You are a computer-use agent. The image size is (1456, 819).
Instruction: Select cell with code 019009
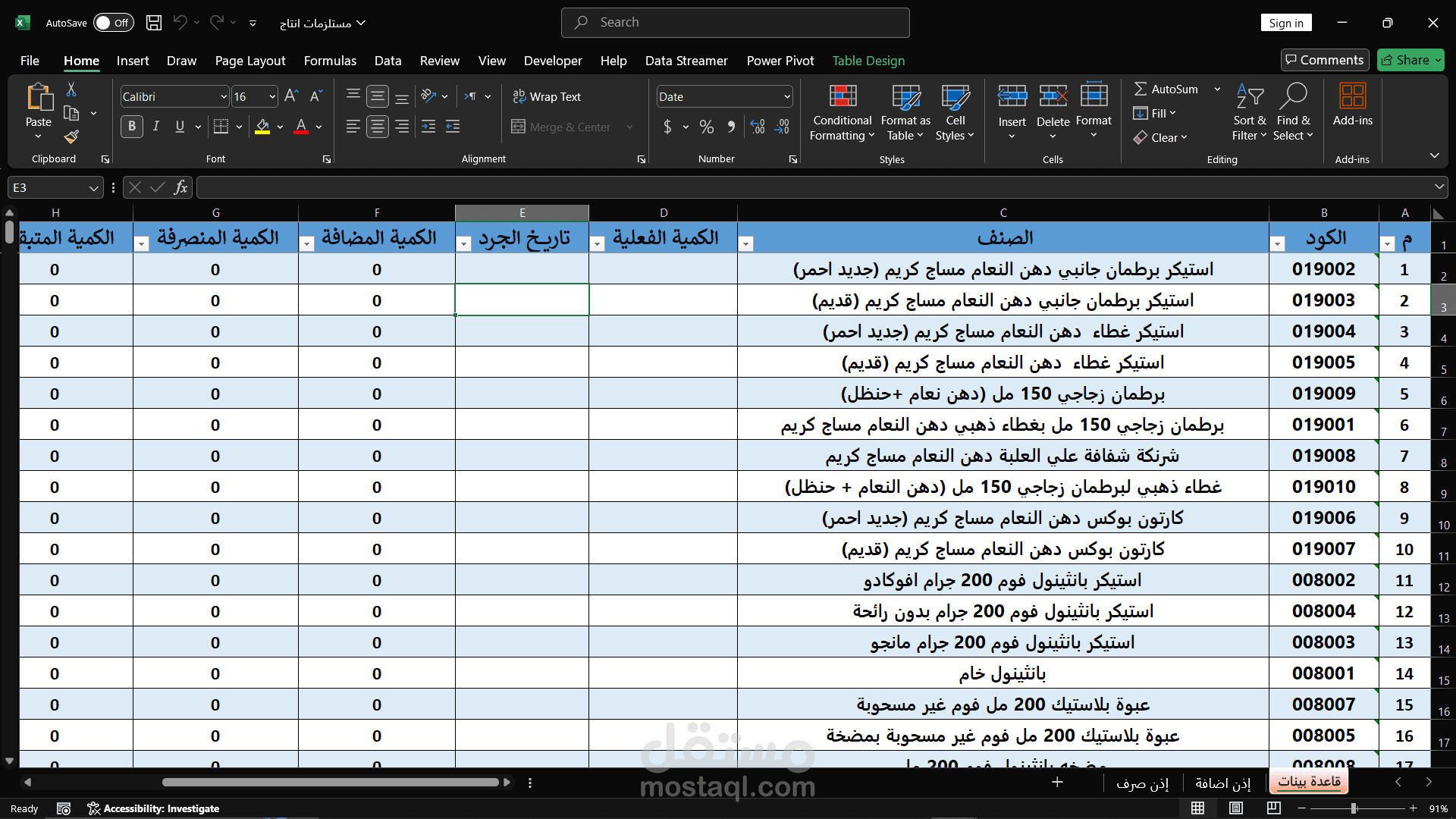(x=1323, y=394)
